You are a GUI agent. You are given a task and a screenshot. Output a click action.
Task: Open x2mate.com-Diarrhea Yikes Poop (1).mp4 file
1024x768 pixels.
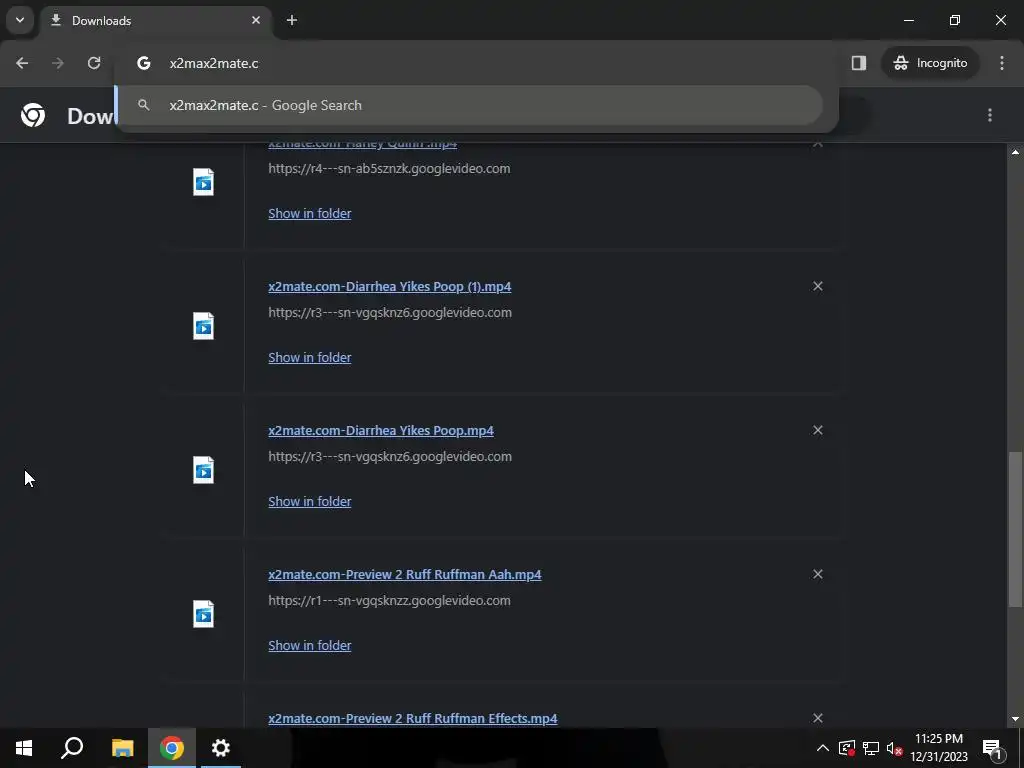(x=389, y=287)
